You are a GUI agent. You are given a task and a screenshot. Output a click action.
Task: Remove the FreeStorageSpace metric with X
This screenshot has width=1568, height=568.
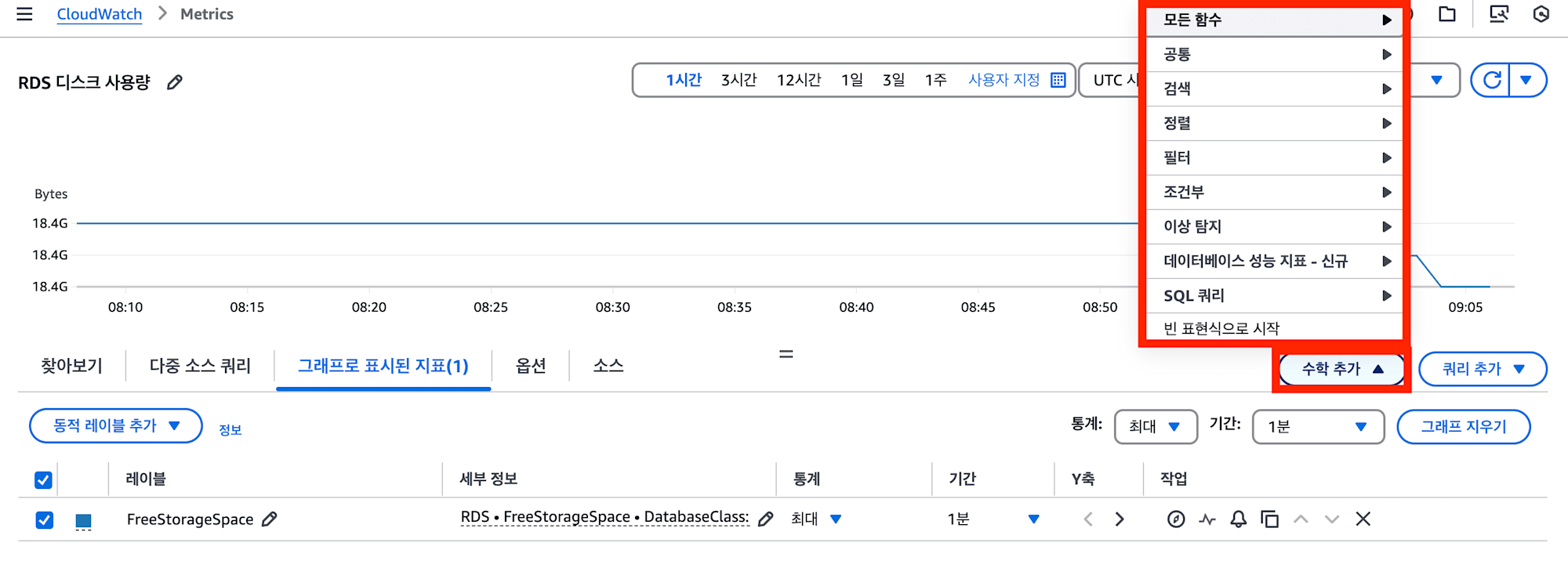pyautogui.click(x=1363, y=519)
